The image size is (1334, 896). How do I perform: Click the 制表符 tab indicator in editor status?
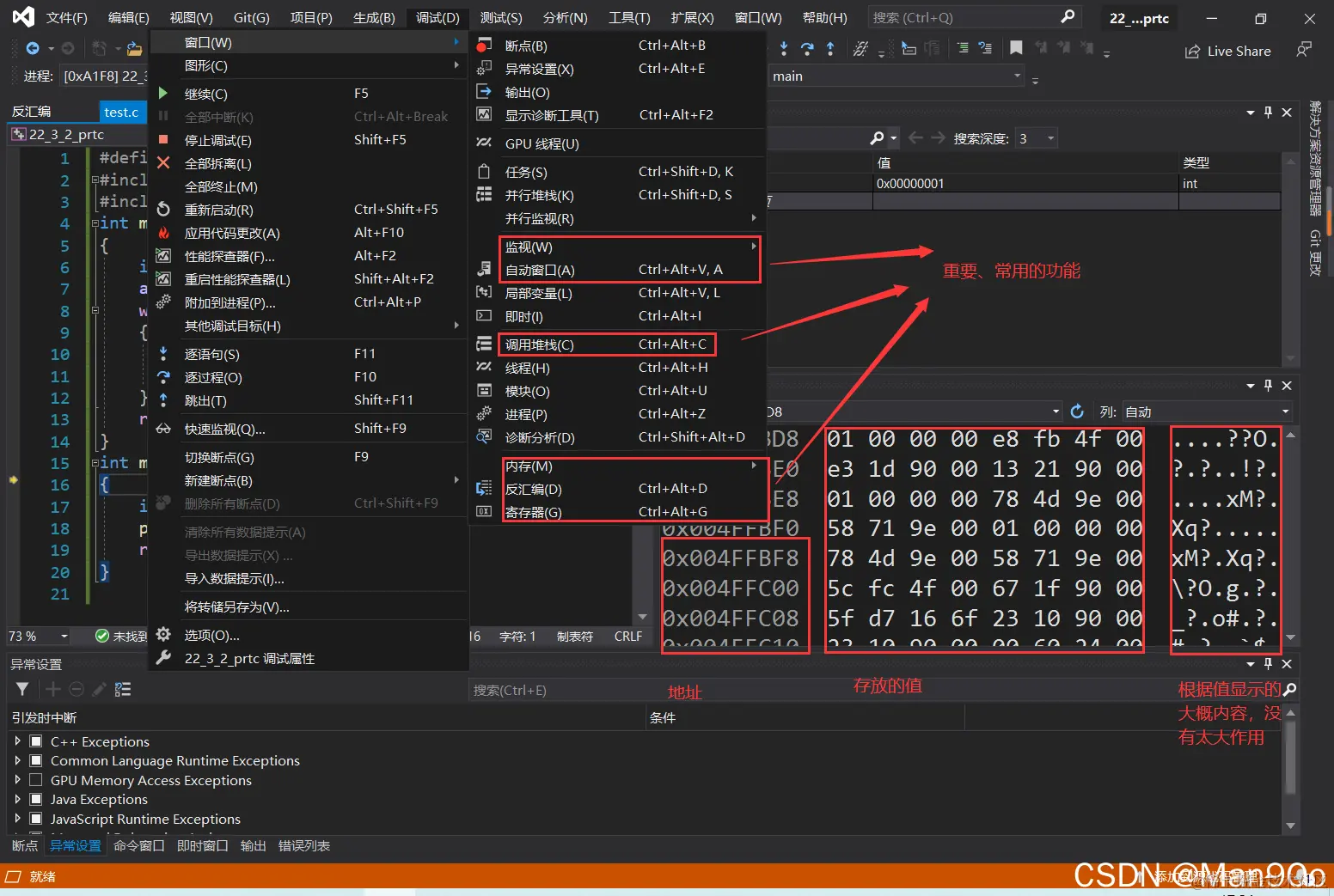575,636
